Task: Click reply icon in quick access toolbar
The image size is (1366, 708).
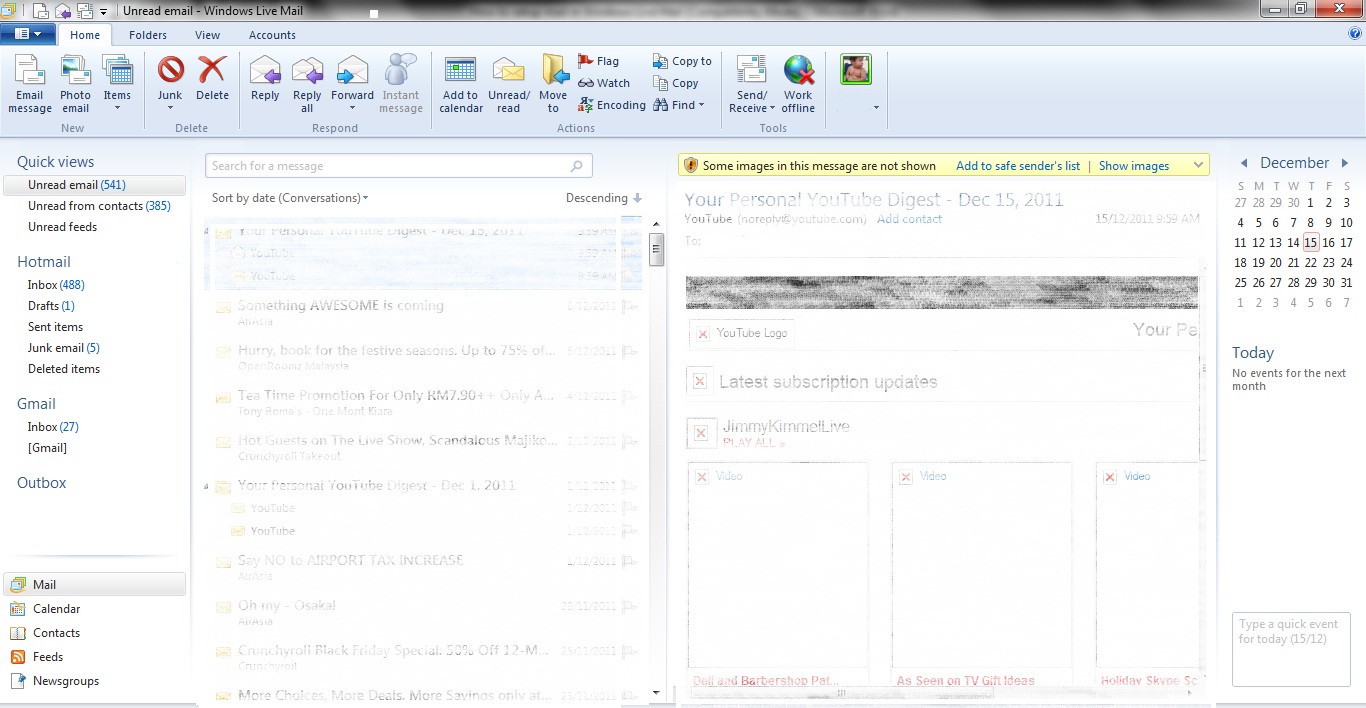Action: coord(63,11)
